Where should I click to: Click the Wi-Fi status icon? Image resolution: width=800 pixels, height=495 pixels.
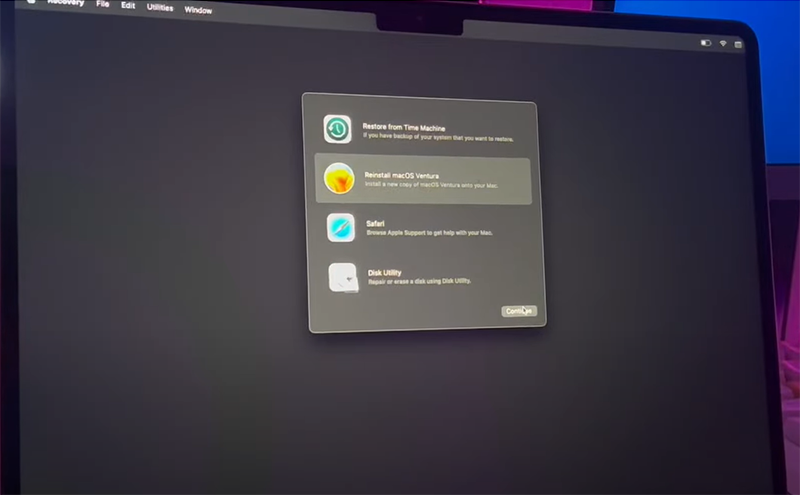point(723,43)
